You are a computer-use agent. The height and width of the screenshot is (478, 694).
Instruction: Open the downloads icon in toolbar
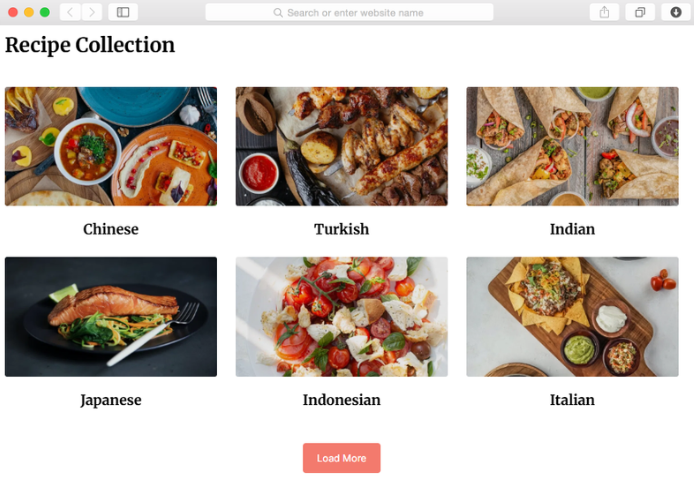click(x=675, y=12)
